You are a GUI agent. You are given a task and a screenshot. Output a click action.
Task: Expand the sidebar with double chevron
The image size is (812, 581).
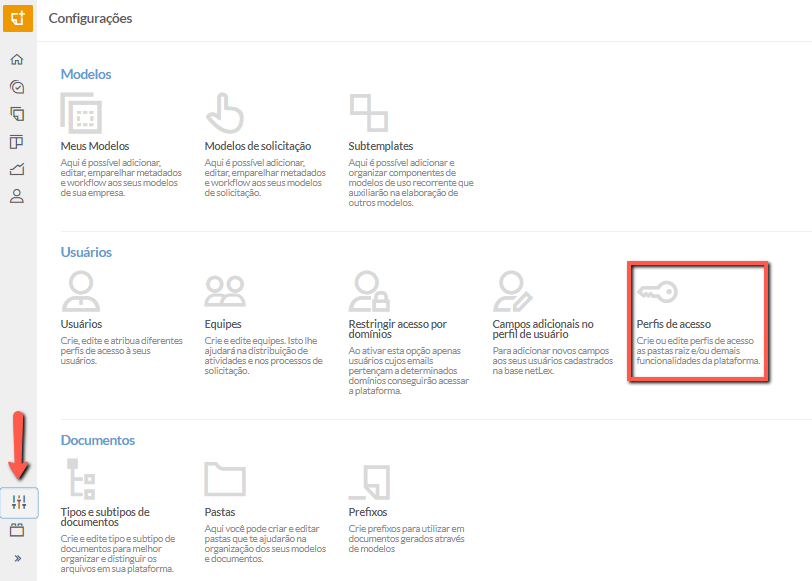[x=18, y=558]
